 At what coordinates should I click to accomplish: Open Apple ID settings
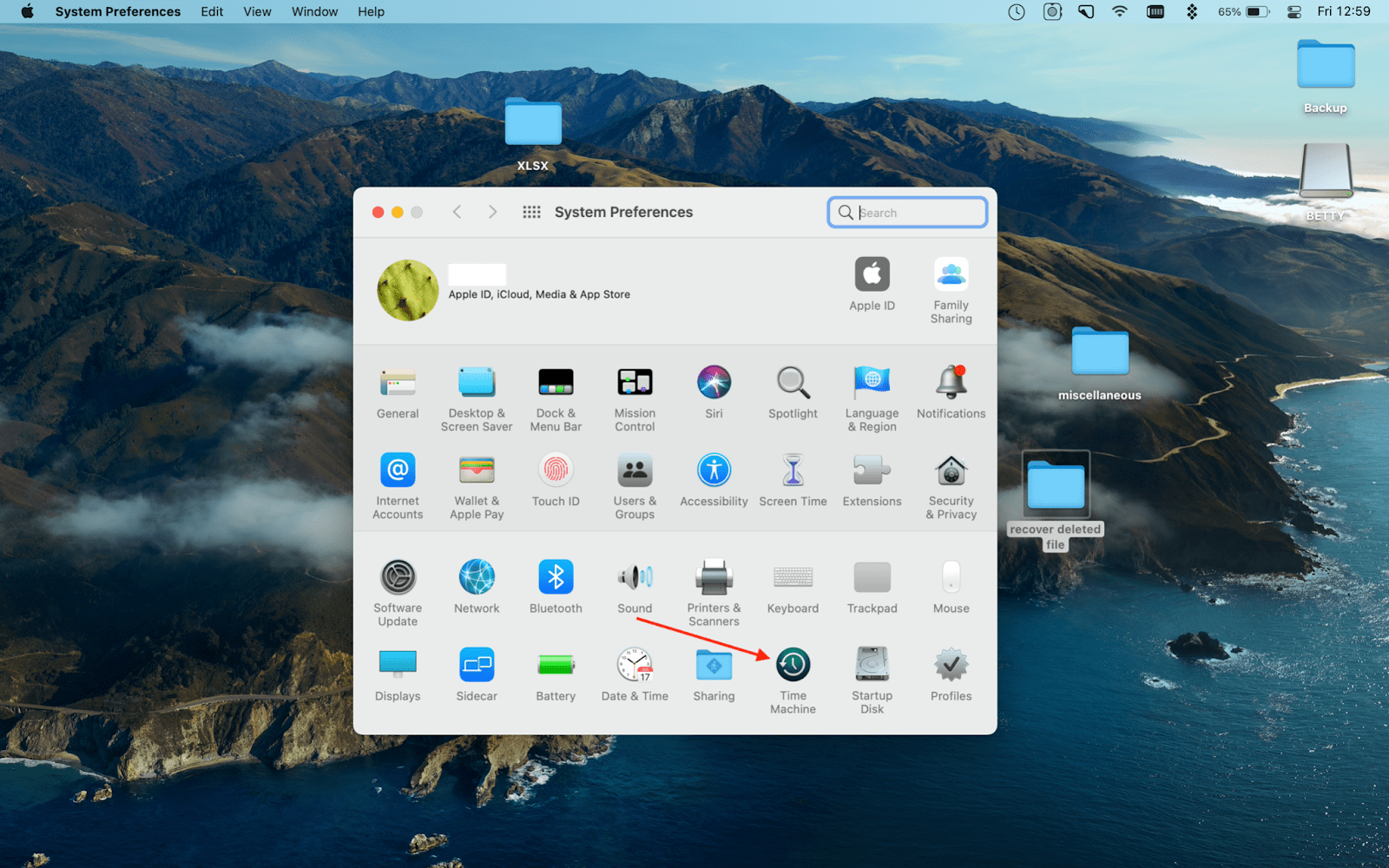point(872,284)
